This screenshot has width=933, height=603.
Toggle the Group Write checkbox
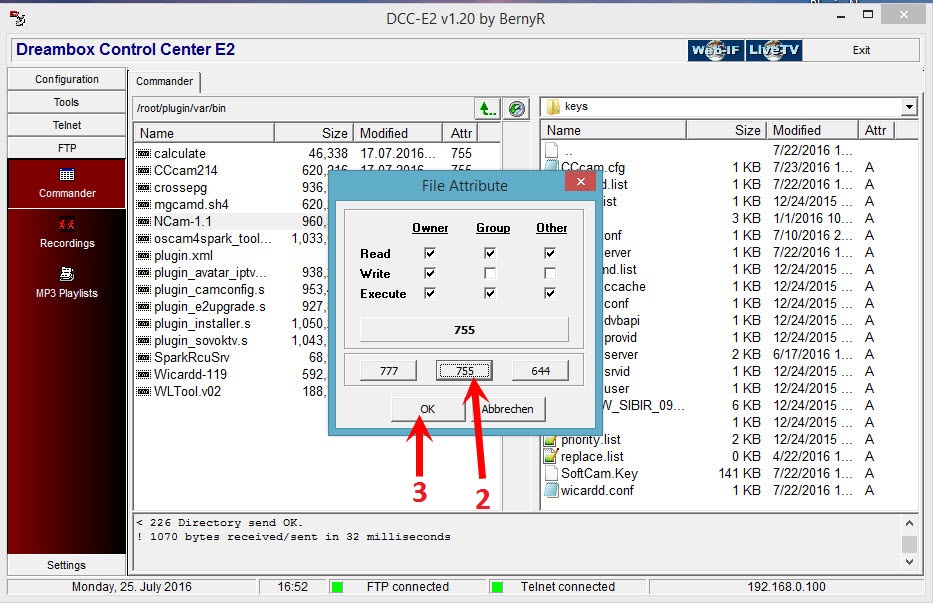coord(490,273)
